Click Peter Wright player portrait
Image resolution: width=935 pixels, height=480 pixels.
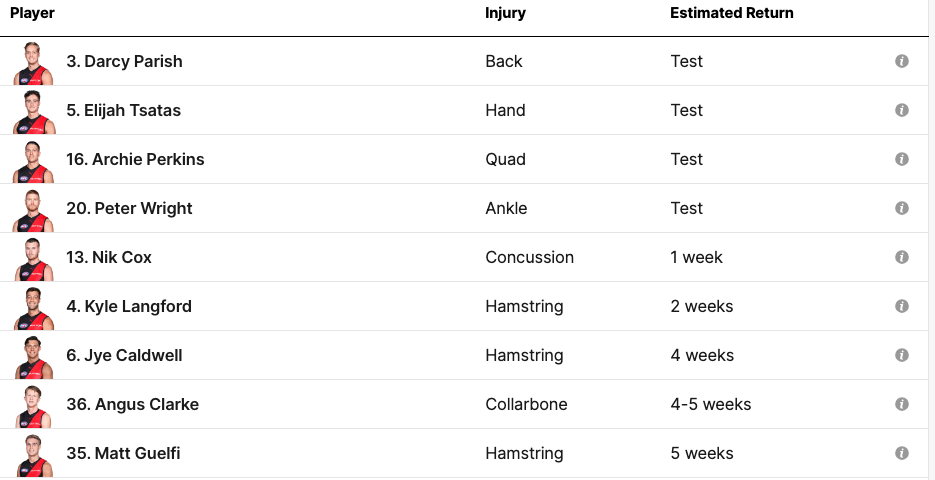pos(33,210)
